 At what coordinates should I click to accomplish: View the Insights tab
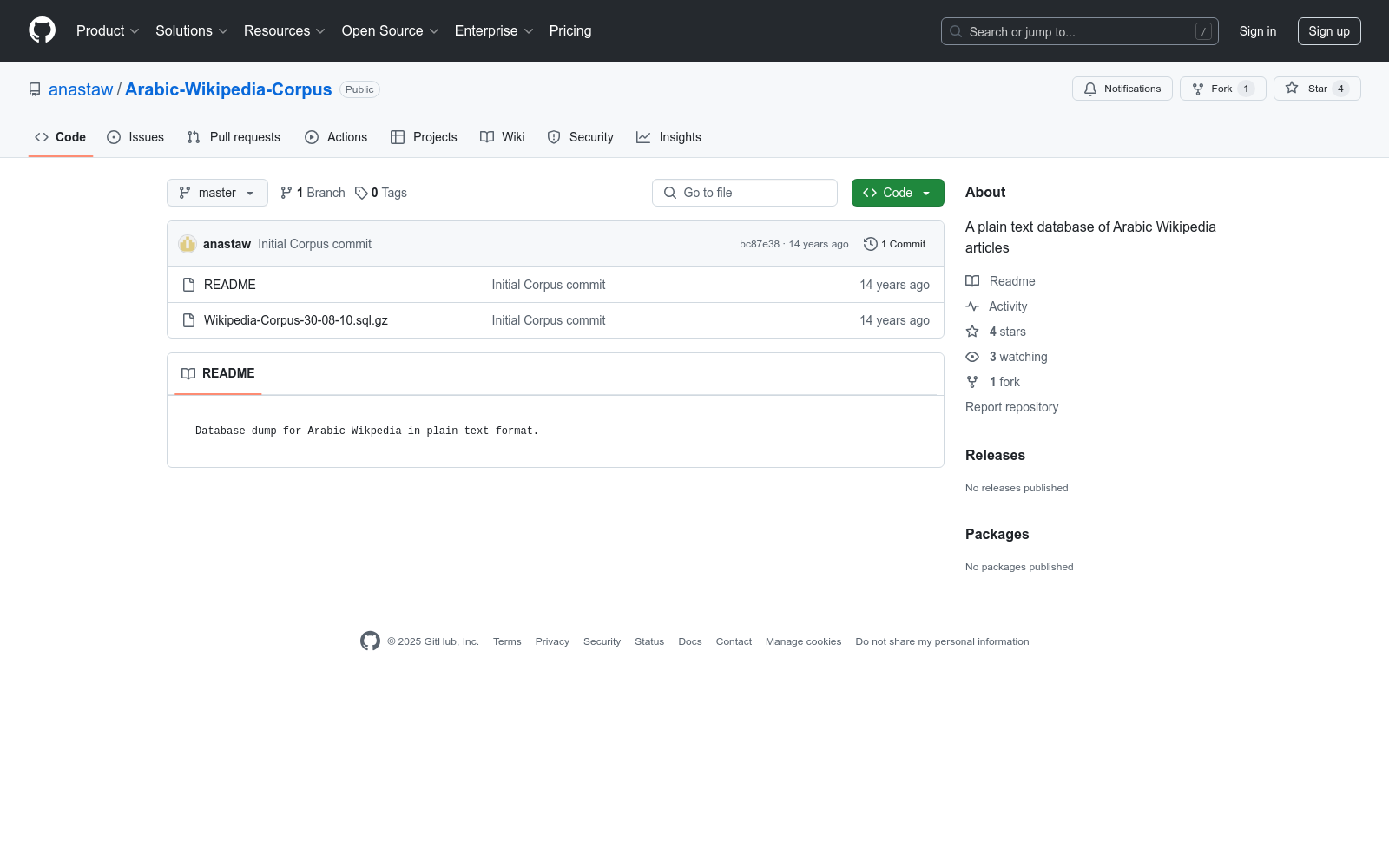click(x=668, y=137)
